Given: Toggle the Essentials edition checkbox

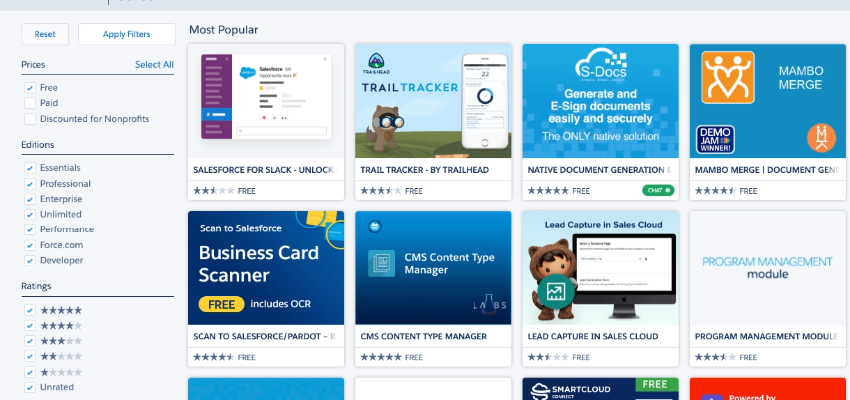Looking at the screenshot, I should click(30, 168).
